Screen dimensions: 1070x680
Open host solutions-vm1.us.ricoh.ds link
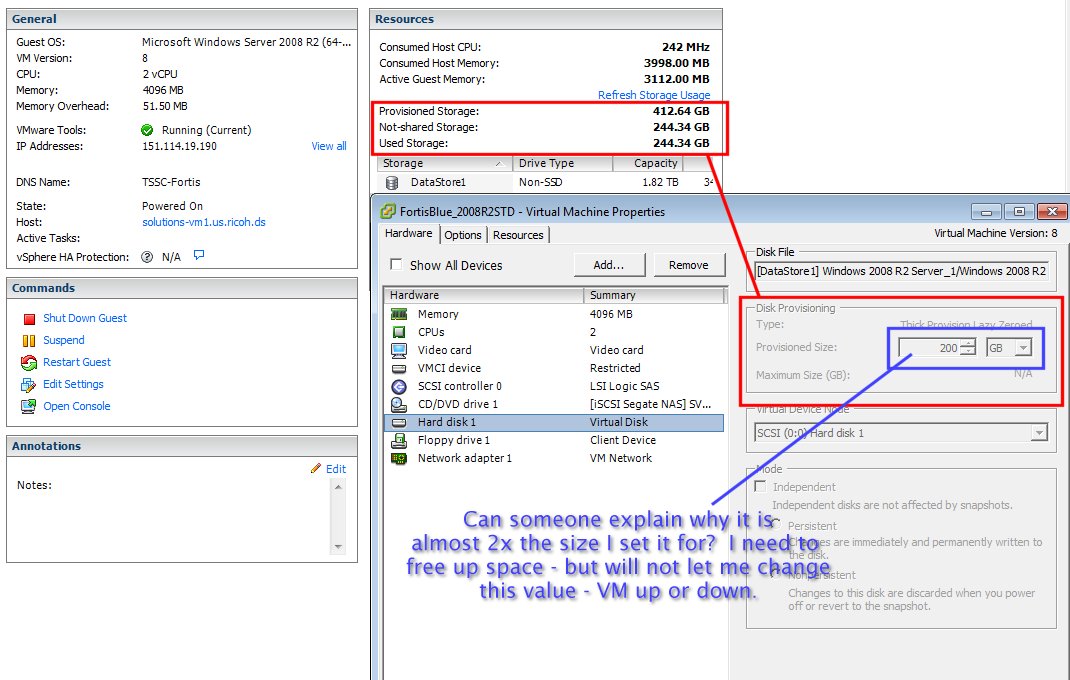point(203,222)
